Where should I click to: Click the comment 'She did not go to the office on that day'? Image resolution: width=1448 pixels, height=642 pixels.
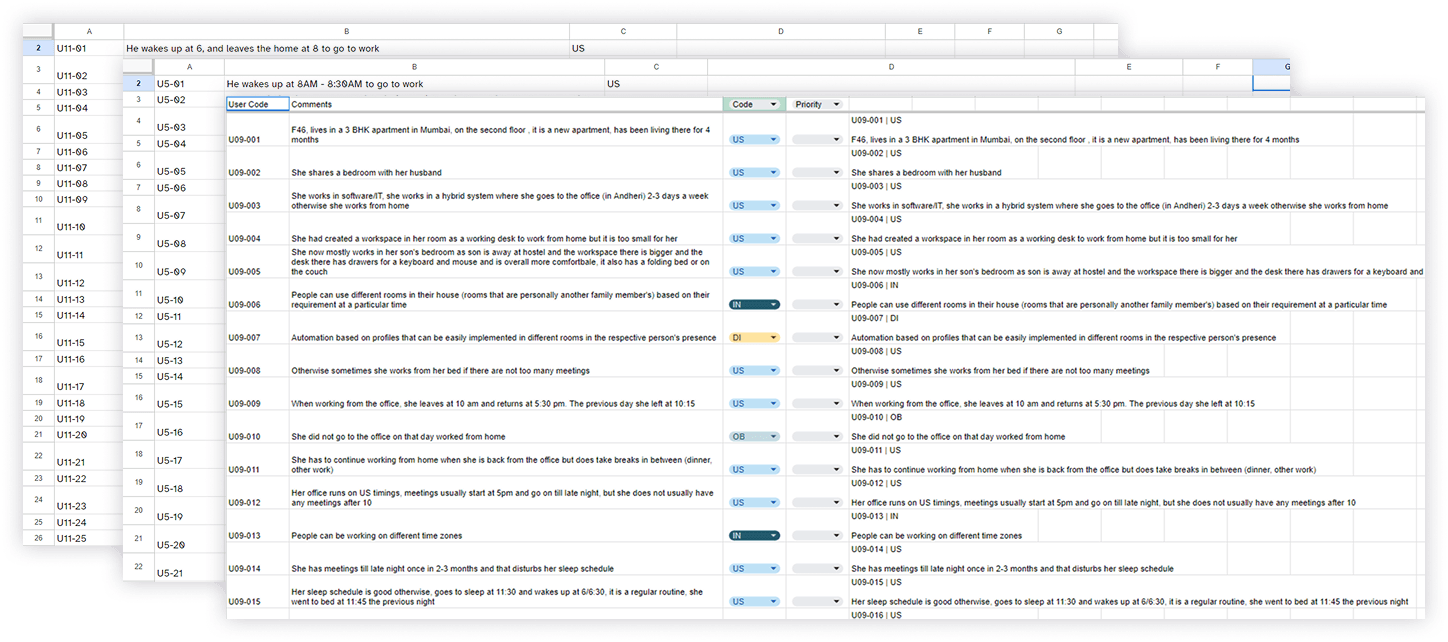click(398, 437)
